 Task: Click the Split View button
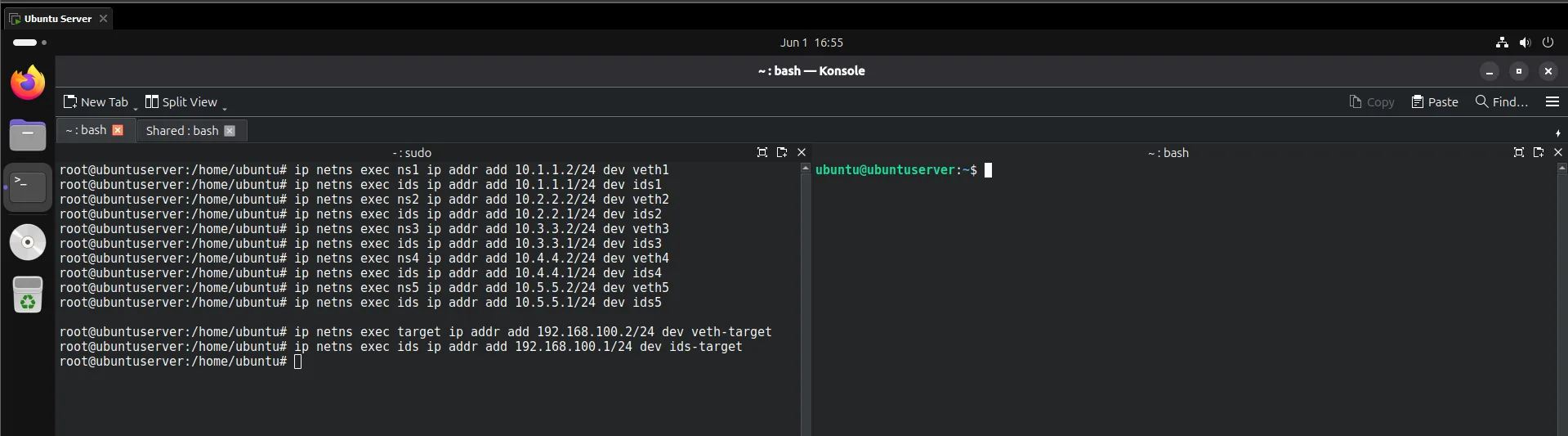(x=181, y=102)
